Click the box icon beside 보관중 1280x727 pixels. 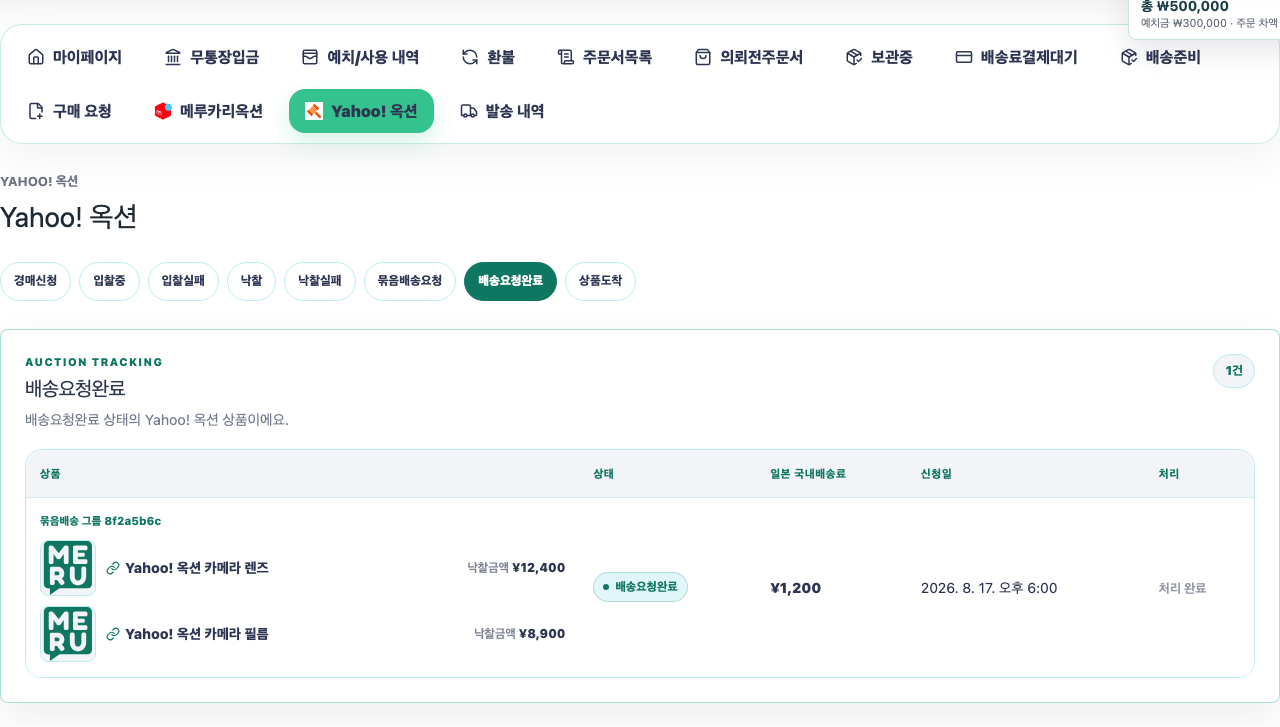pyautogui.click(x=854, y=57)
